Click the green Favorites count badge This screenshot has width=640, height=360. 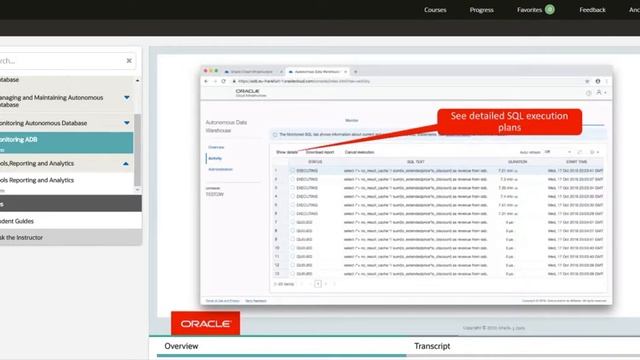click(x=550, y=9)
